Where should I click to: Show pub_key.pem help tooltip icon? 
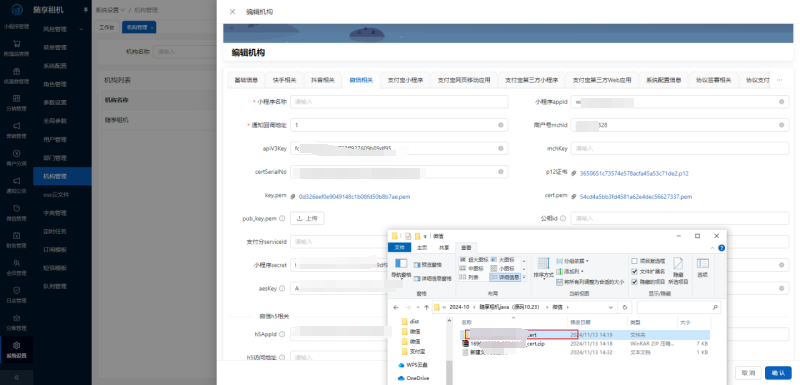[x=282, y=219]
